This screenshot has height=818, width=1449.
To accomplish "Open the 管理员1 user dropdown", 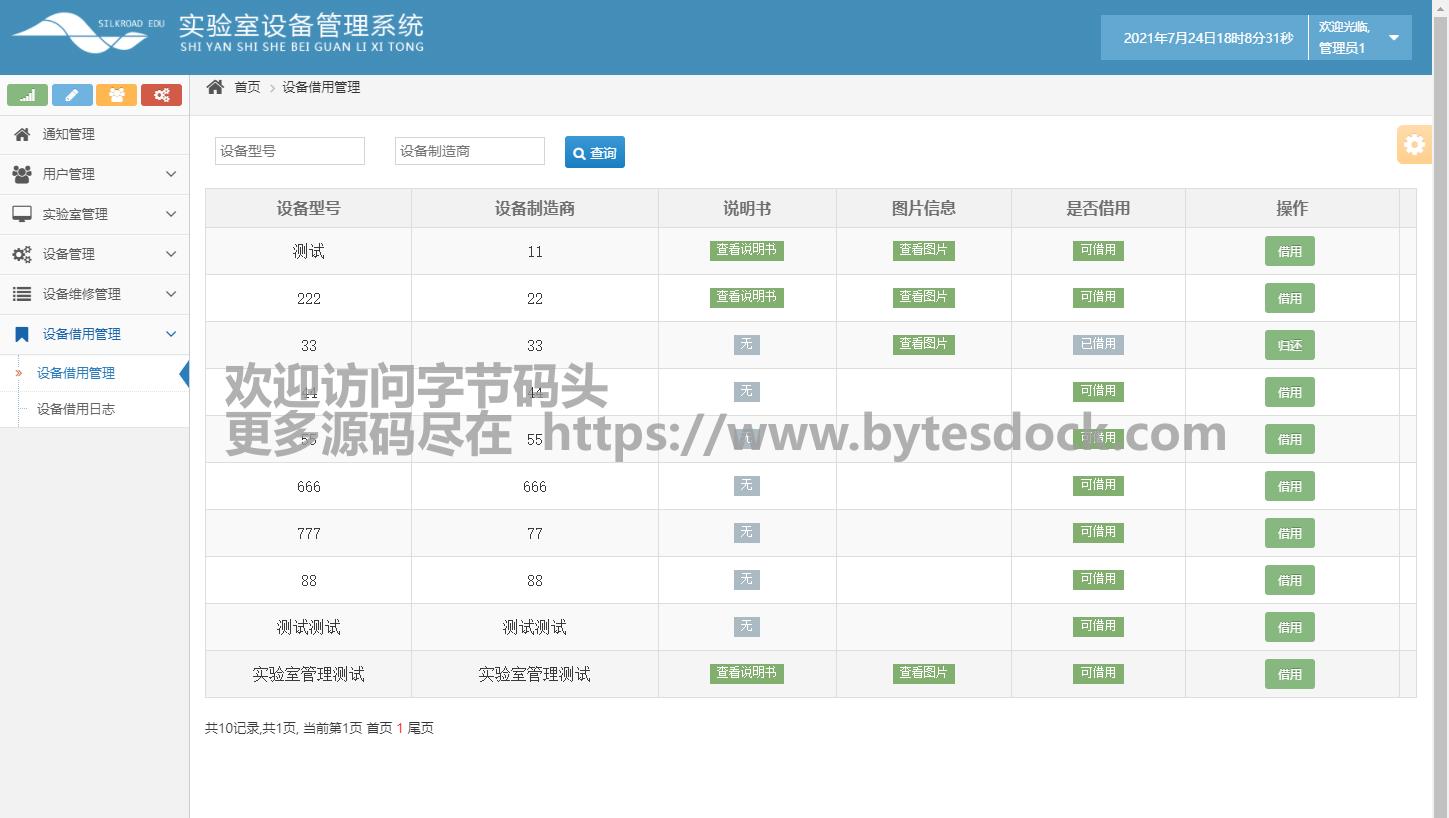I will 1393,38.
